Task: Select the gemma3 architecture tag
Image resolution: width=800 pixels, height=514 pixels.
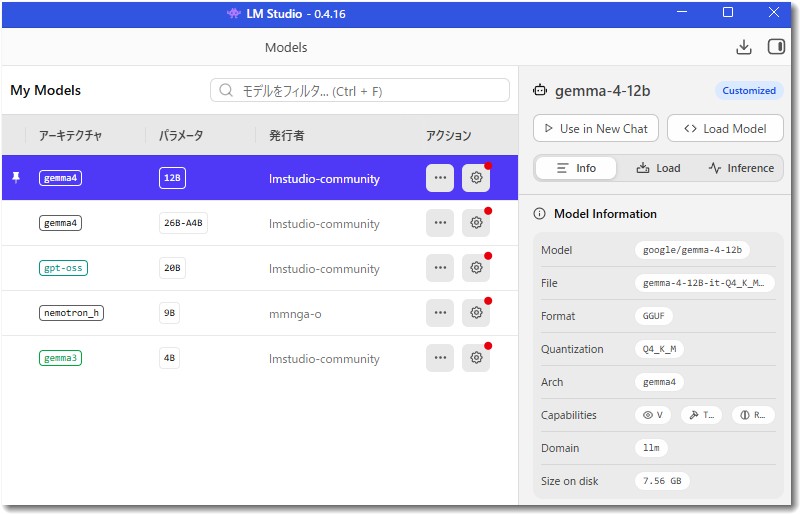Action: click(x=60, y=358)
